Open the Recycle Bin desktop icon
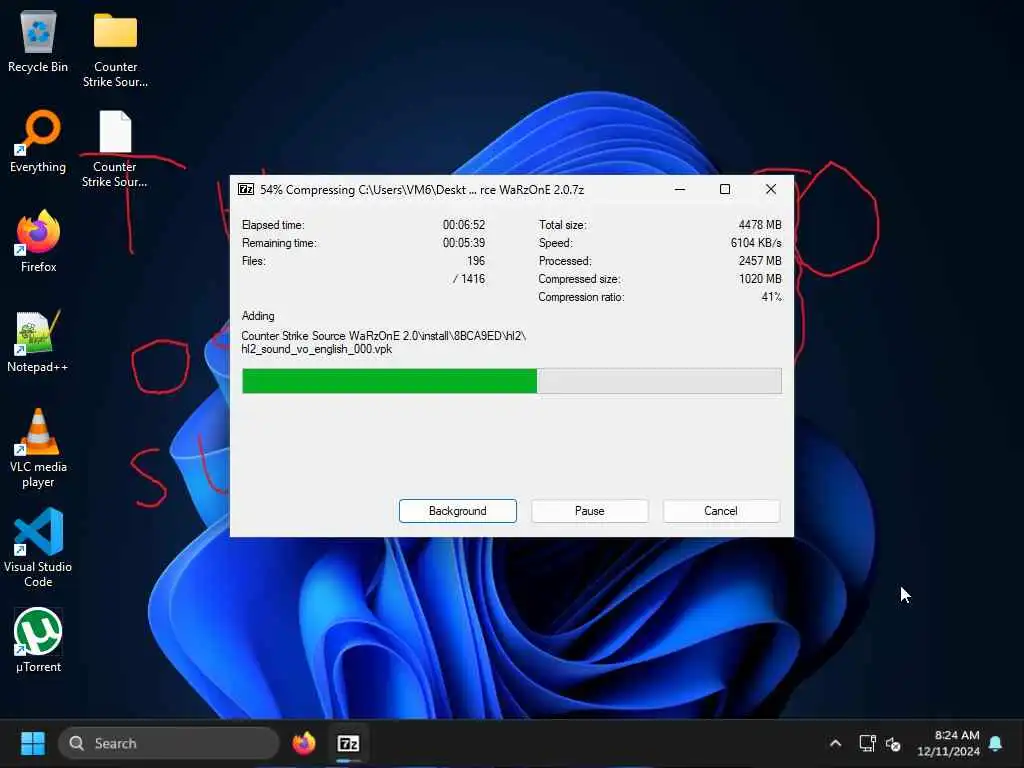The width and height of the screenshot is (1024, 768). 38,42
